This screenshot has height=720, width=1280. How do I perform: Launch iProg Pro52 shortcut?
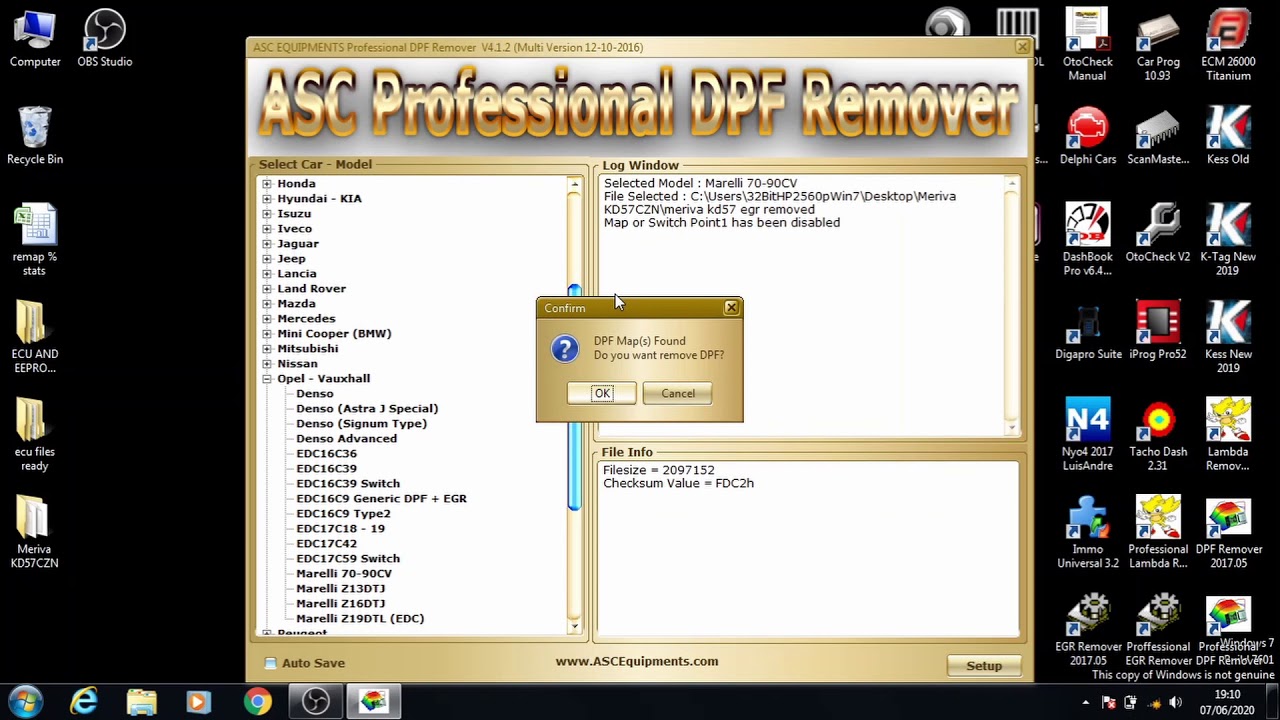[1158, 331]
